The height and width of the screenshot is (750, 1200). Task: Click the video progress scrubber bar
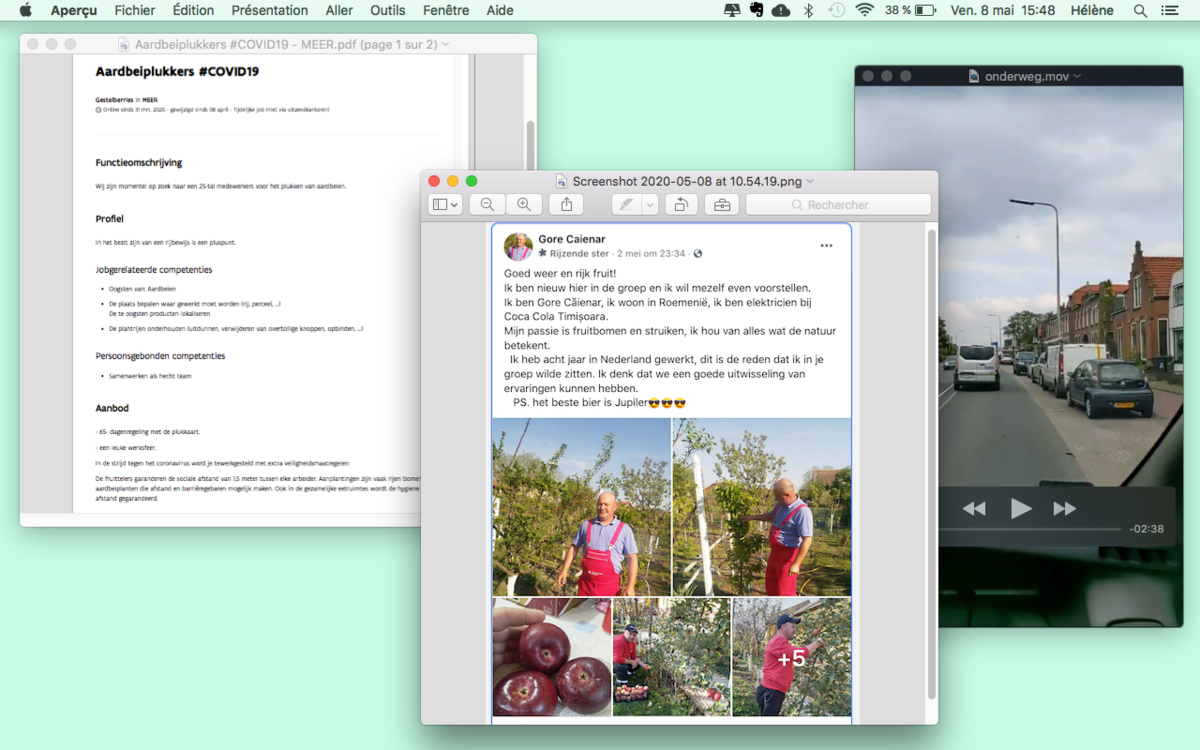(1030, 529)
